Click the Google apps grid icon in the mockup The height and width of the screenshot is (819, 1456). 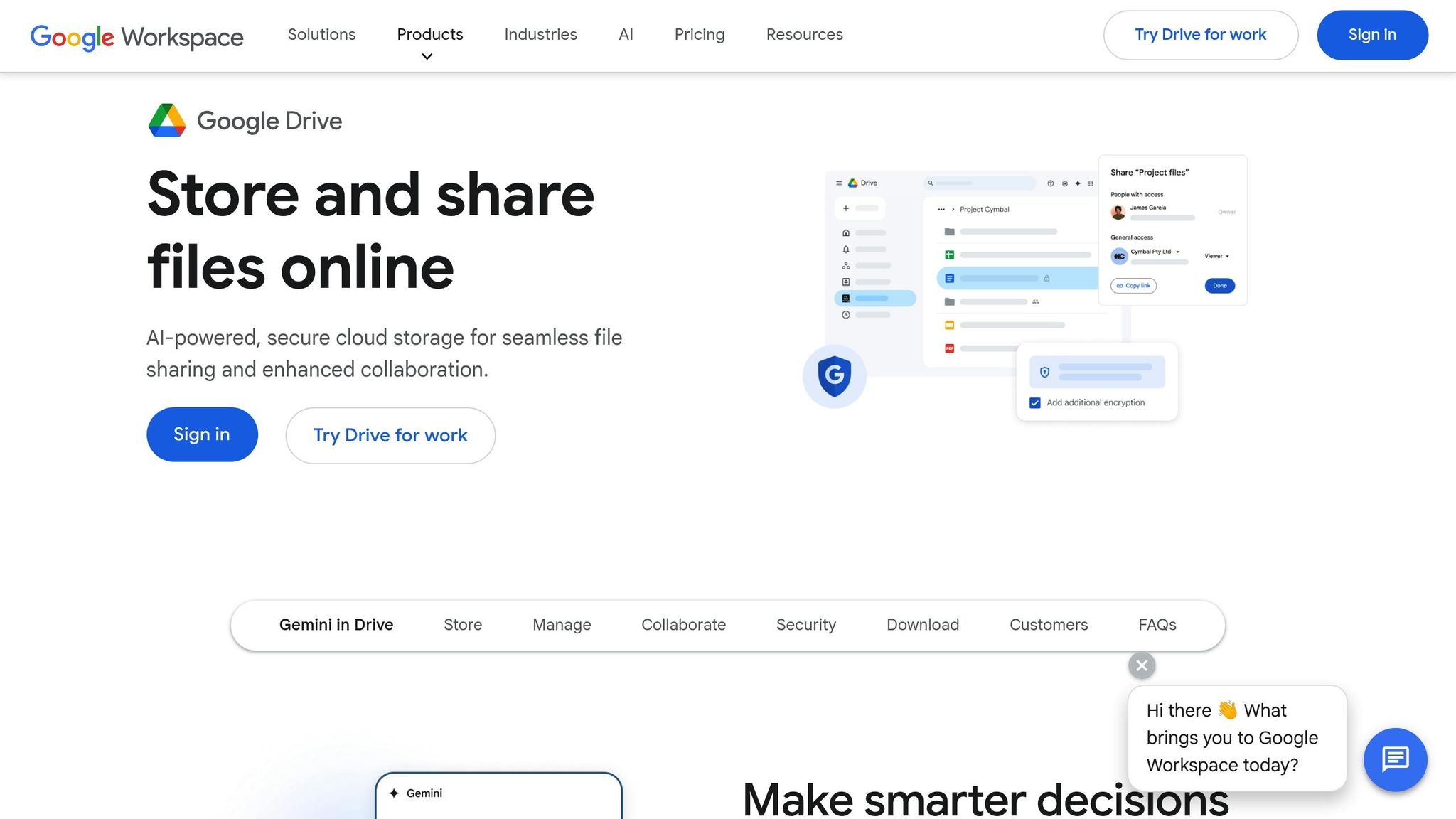point(1091,183)
